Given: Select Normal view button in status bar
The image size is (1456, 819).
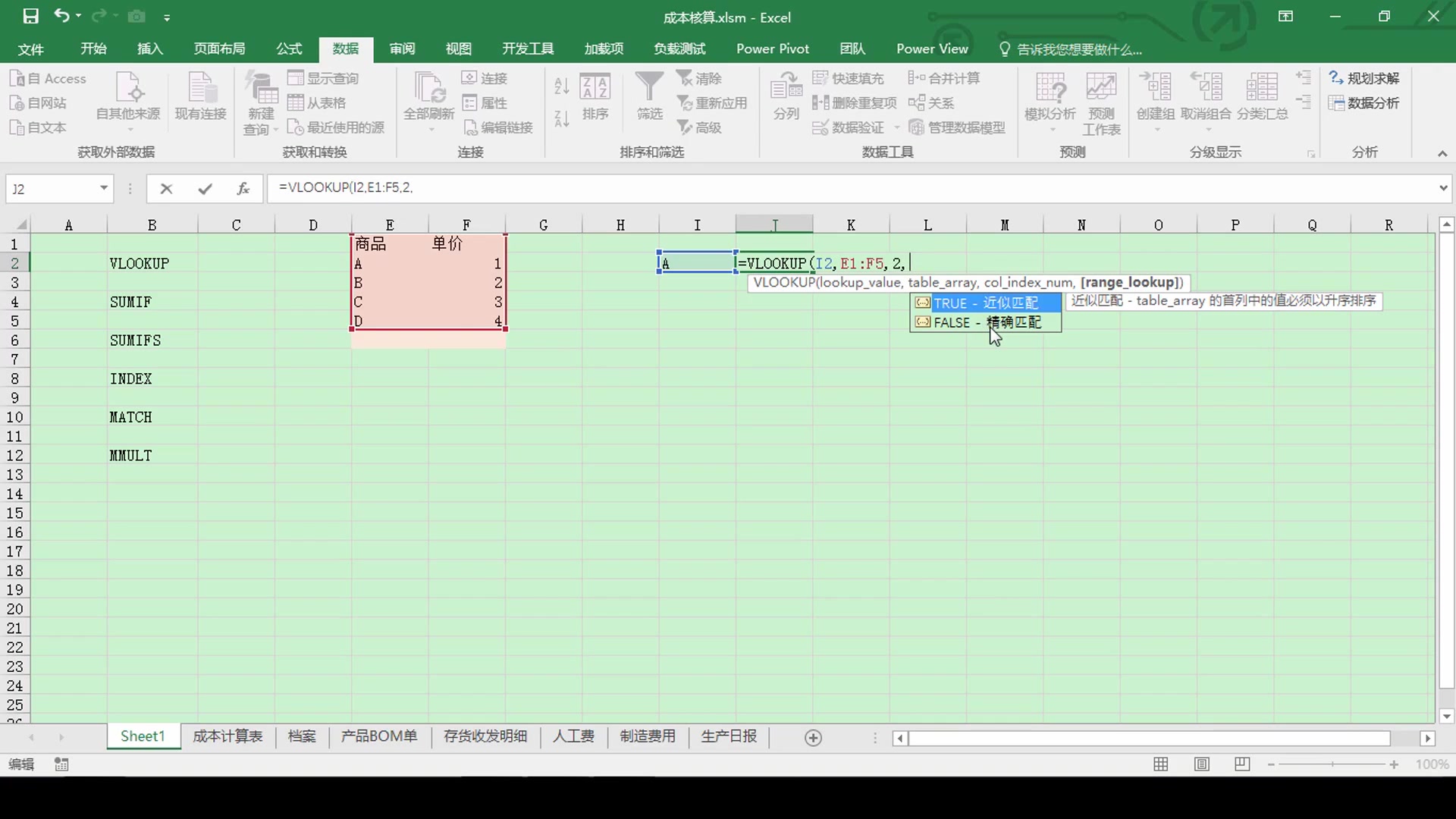Looking at the screenshot, I should coord(1160,764).
